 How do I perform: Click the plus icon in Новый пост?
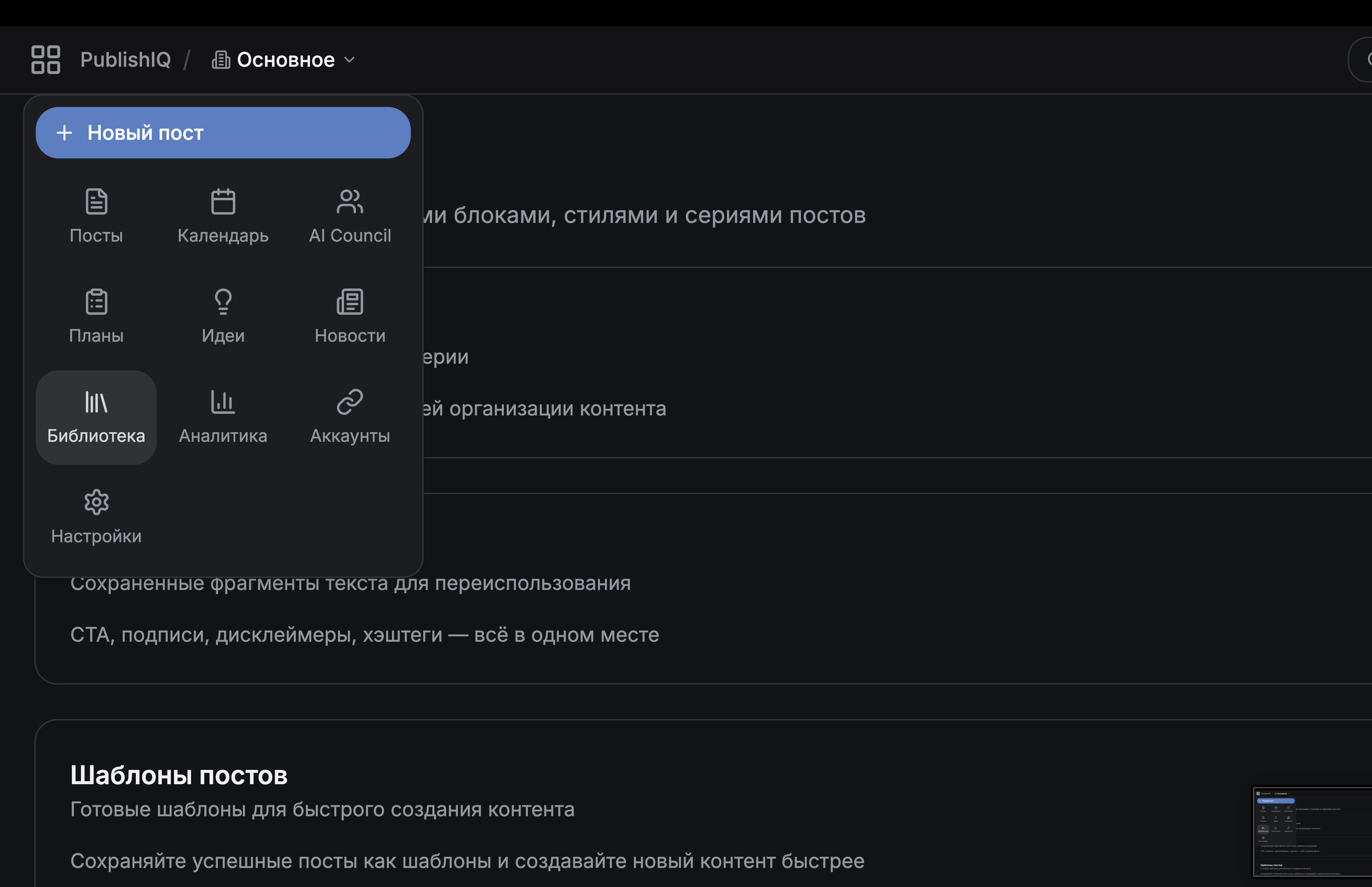[64, 133]
